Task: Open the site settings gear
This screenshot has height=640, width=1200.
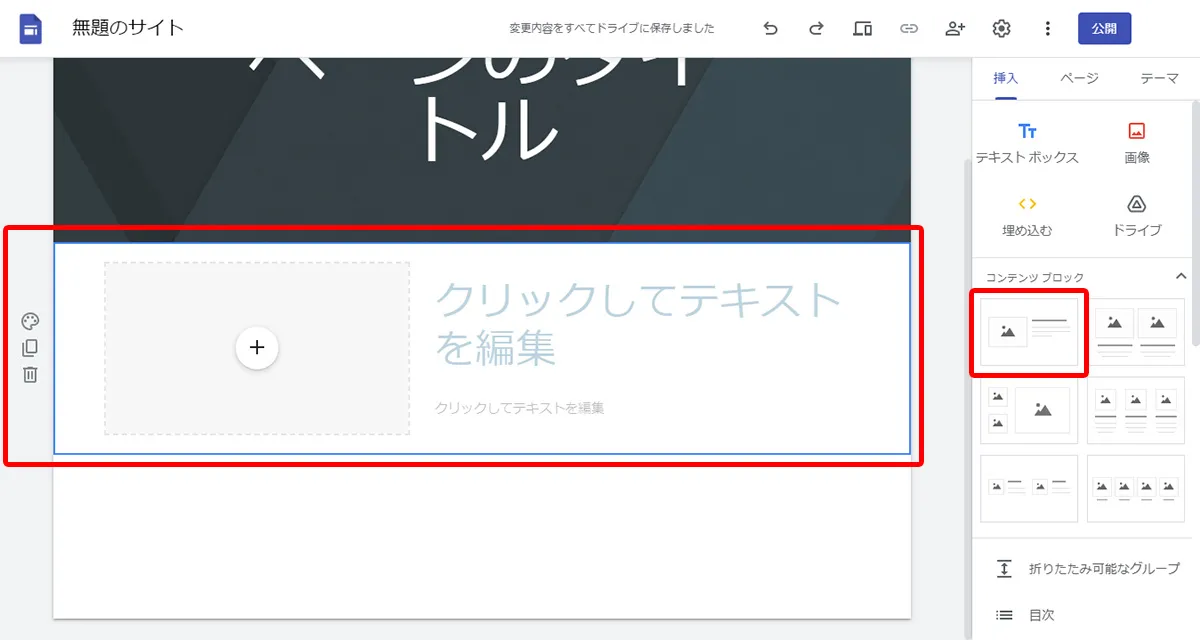Action: click(x=1000, y=29)
